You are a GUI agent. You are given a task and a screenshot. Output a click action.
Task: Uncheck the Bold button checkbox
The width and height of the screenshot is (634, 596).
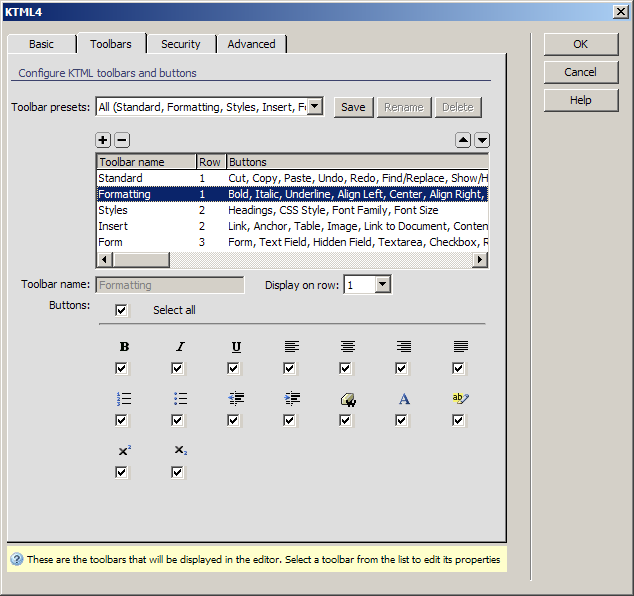pos(121,368)
